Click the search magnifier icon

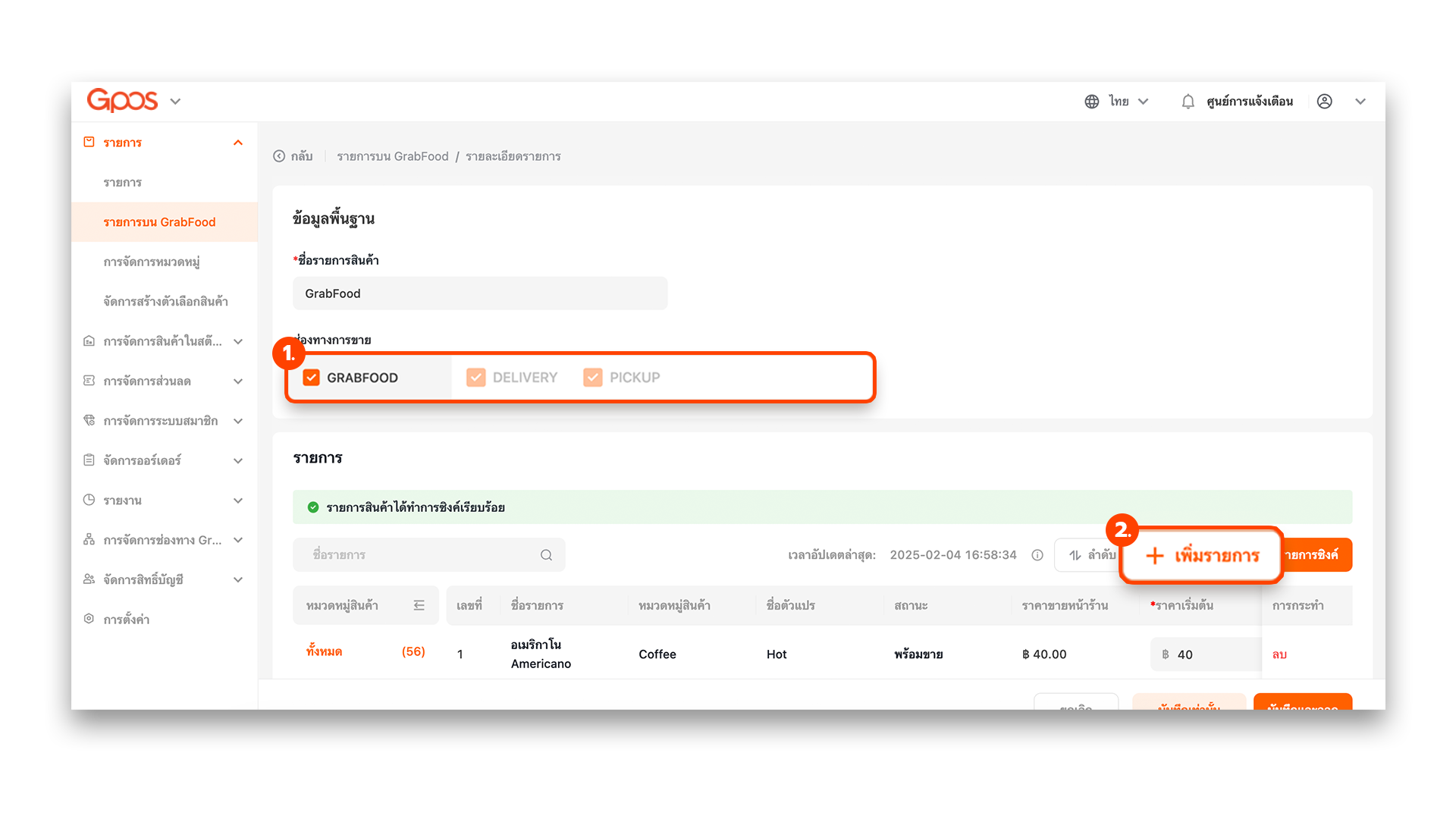tap(546, 555)
